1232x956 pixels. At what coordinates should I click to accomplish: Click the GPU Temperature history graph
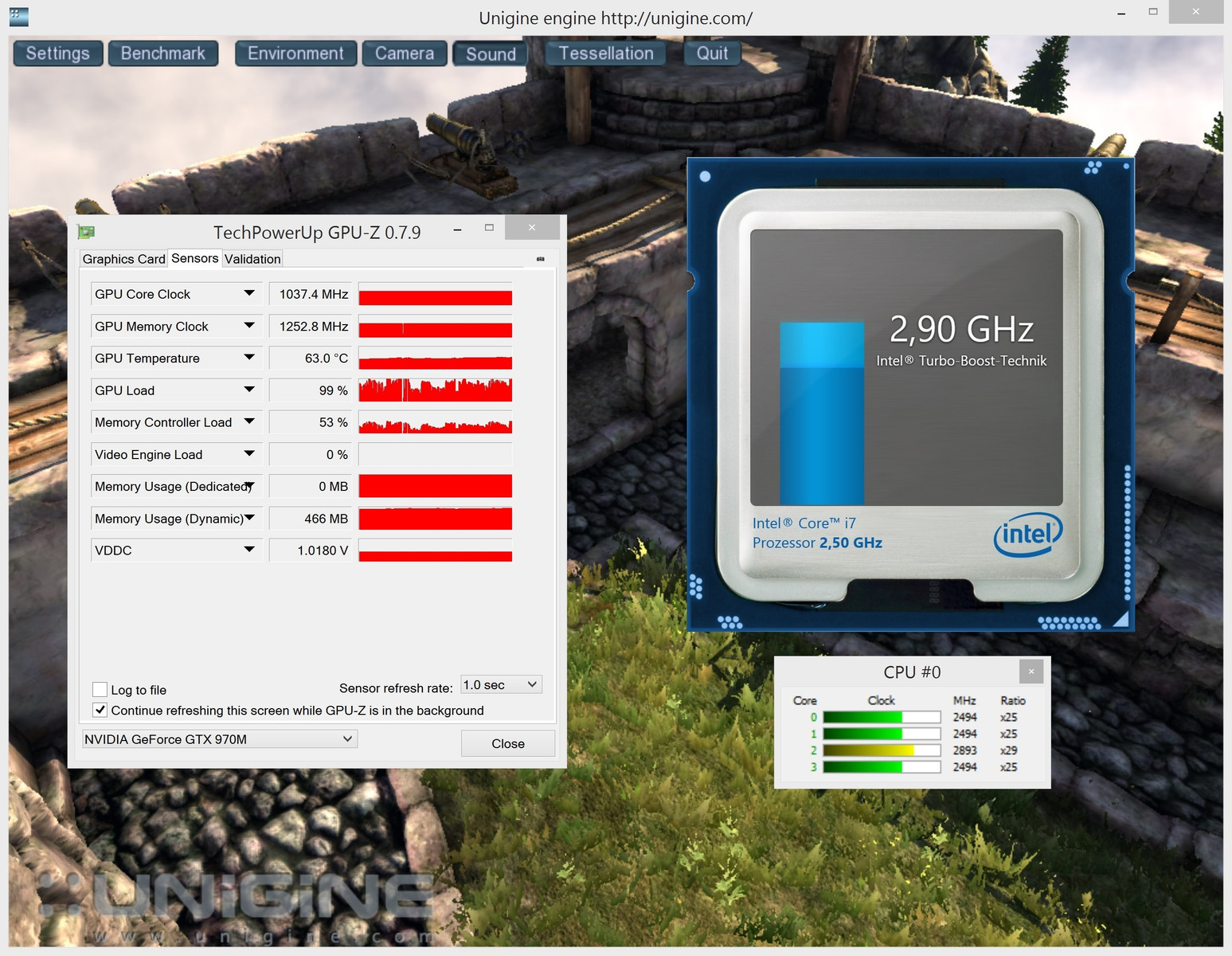coord(436,358)
